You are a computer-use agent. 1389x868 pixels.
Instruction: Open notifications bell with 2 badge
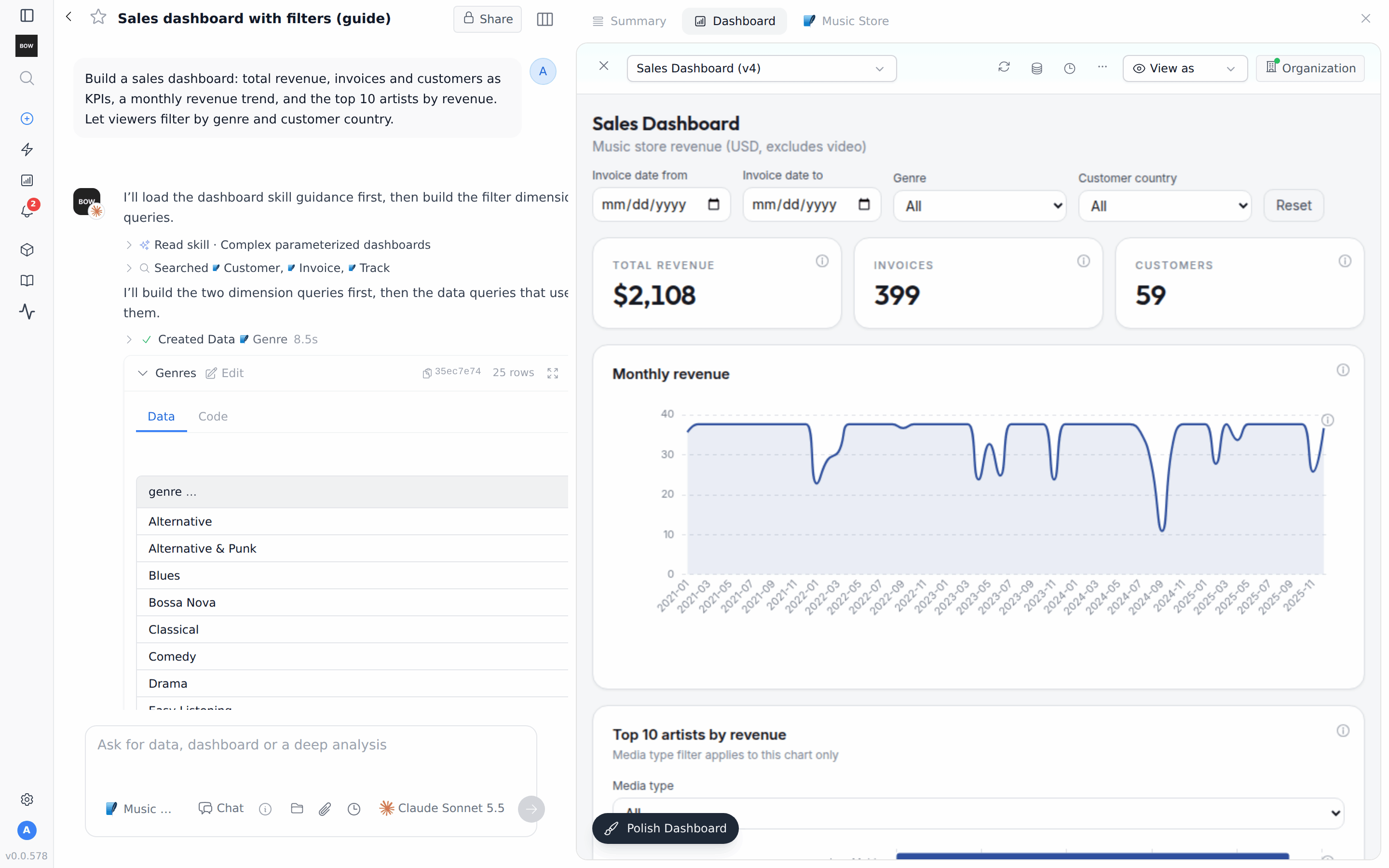pos(27,211)
